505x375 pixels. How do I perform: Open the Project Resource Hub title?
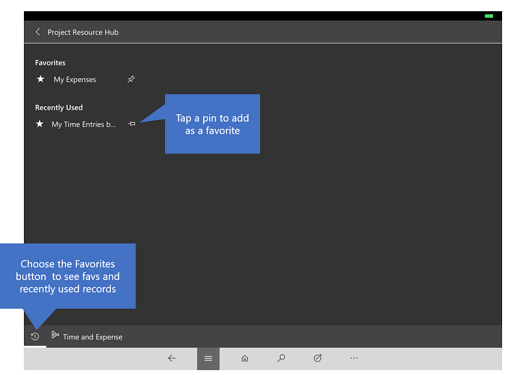[83, 32]
